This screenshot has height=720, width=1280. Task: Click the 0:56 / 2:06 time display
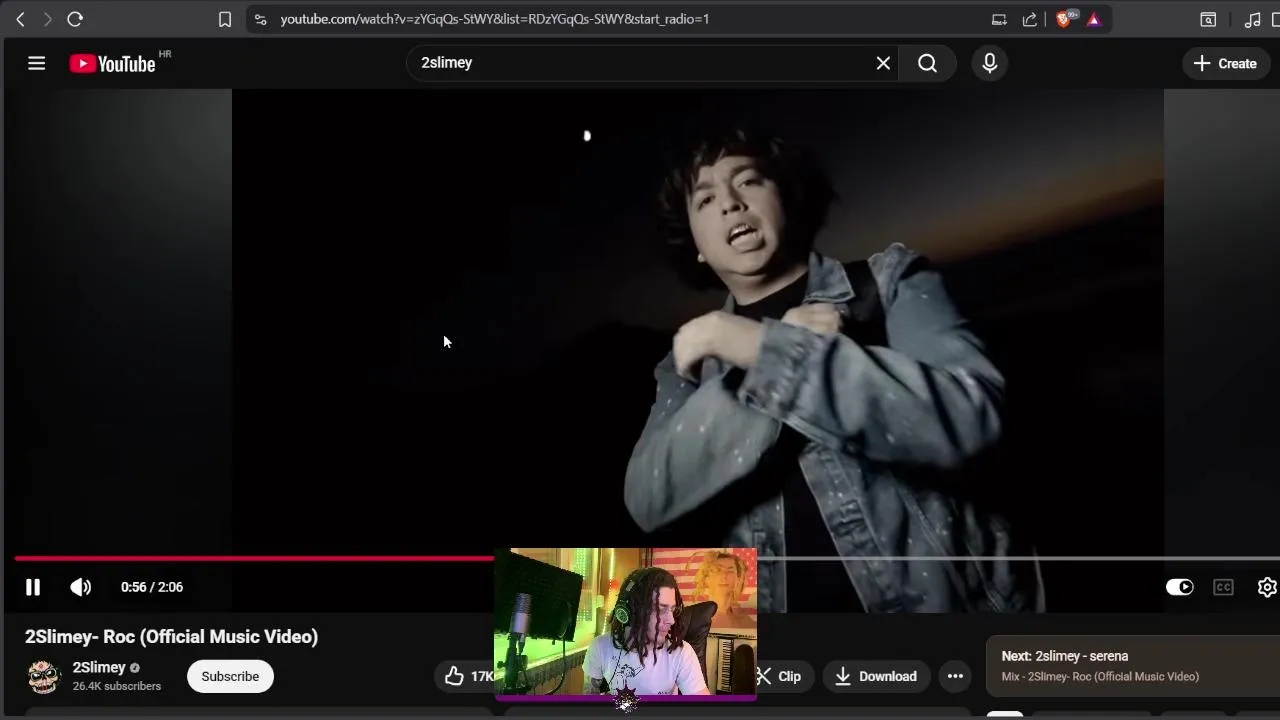152,587
